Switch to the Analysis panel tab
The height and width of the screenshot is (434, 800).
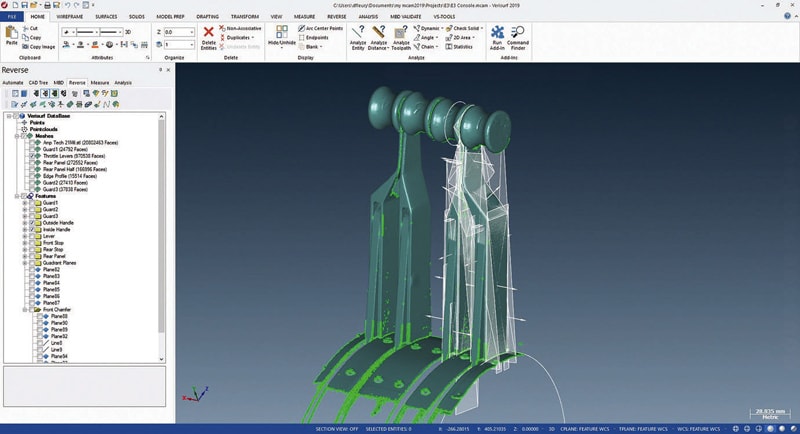pos(123,83)
